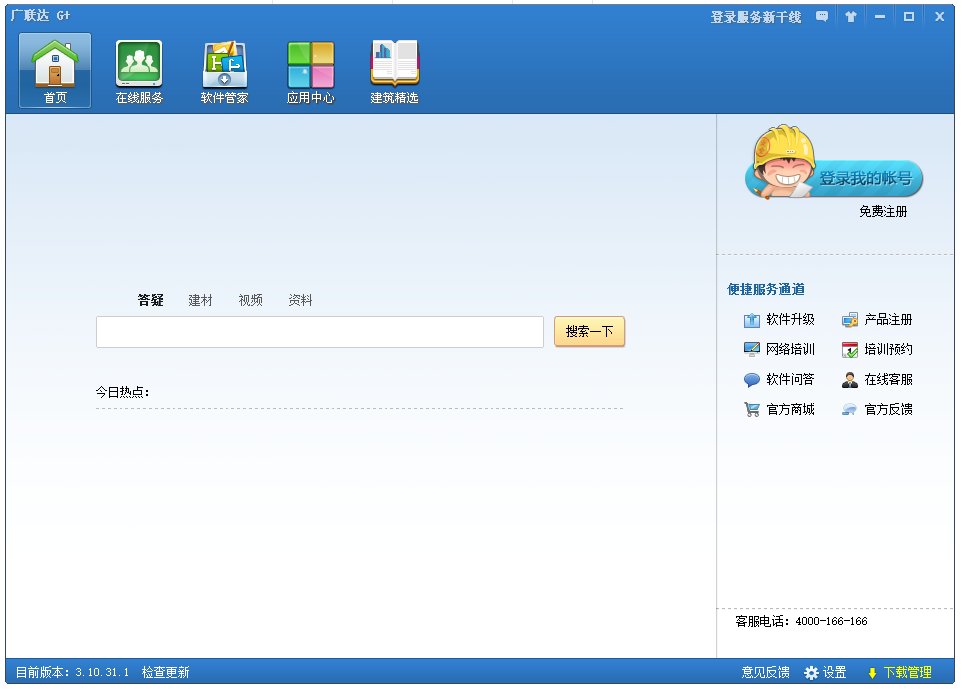Click the message bubble icon in title bar
Image resolution: width=962 pixels, height=689 pixels.
(822, 16)
